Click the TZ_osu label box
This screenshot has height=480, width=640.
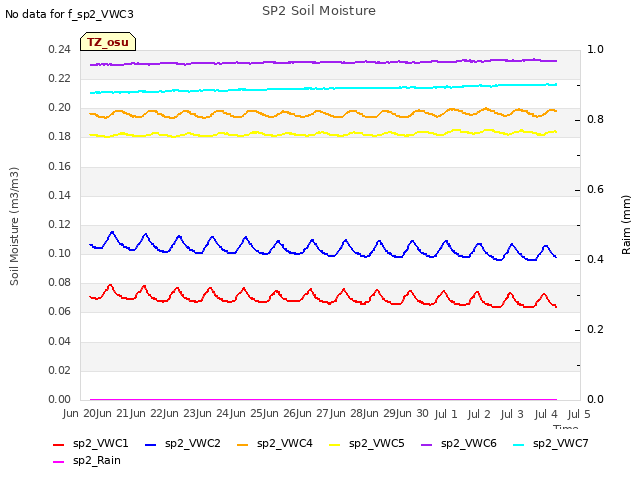pos(108,42)
